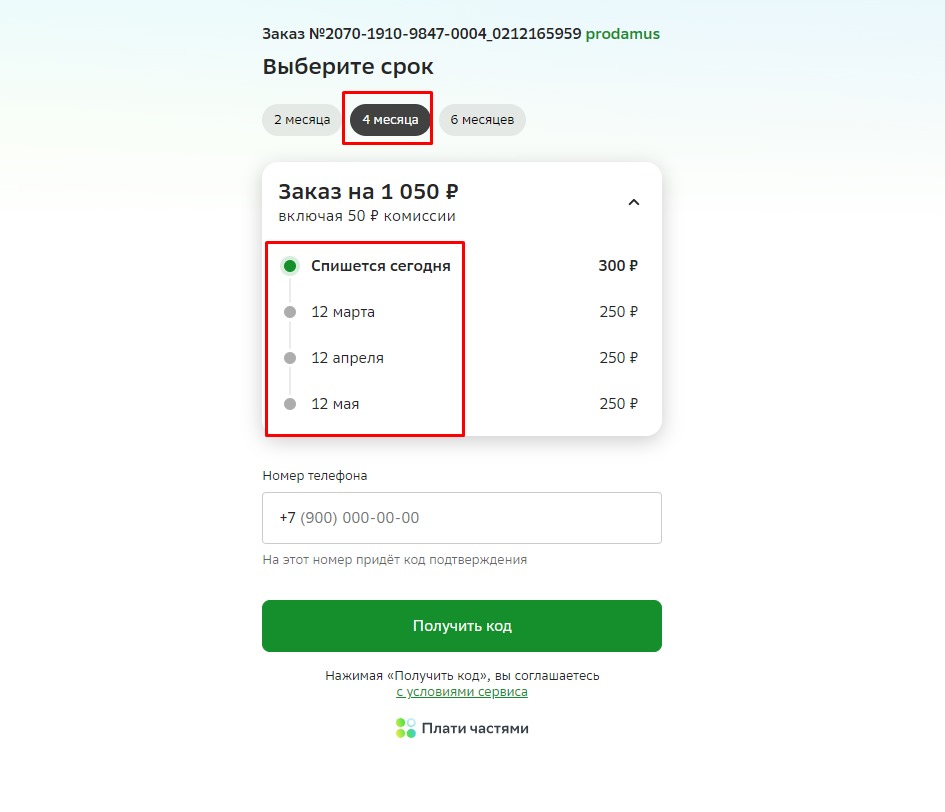This screenshot has height=812, width=945.
Task: Choose the 6 месяцев term option
Action: (482, 119)
